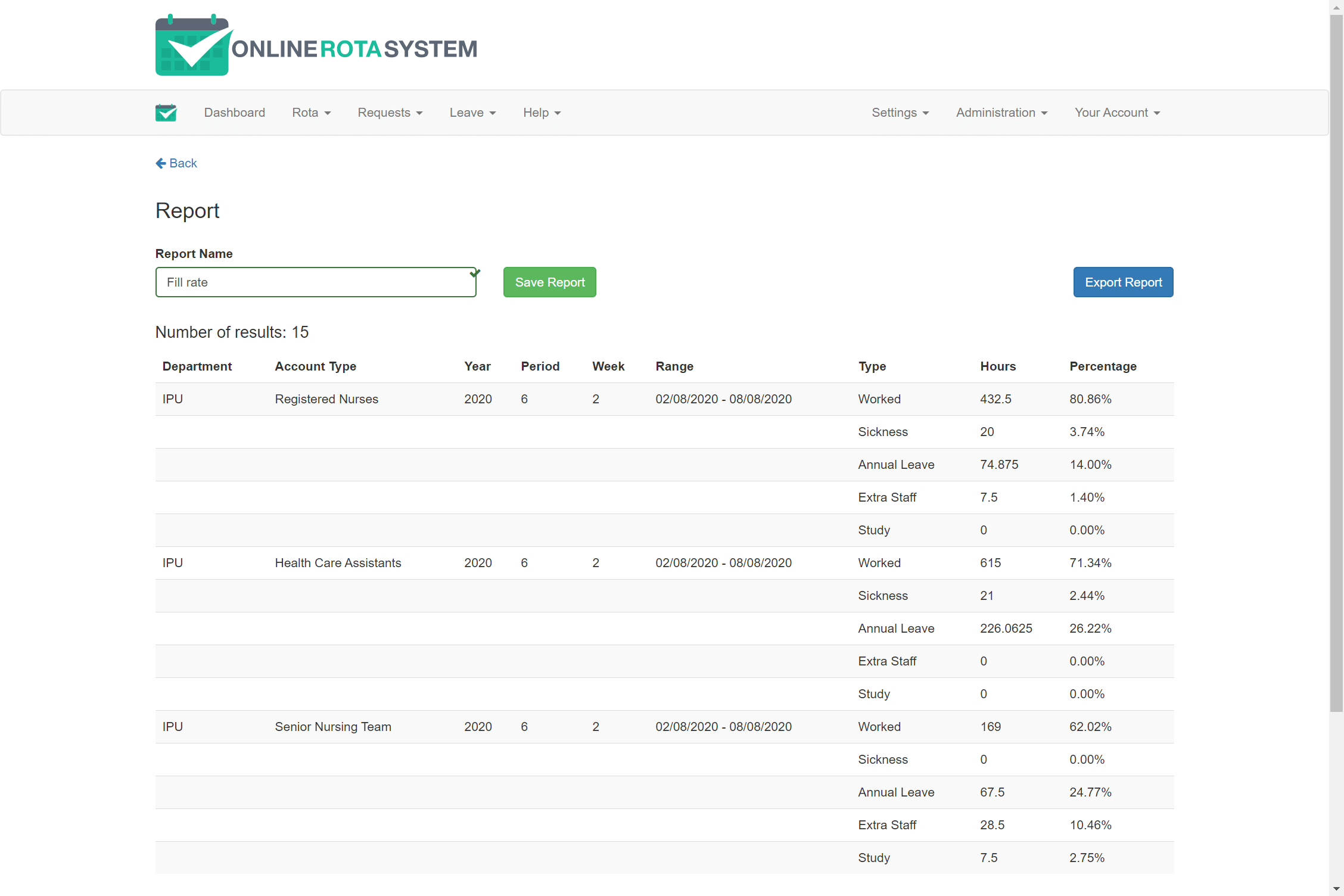This screenshot has height=896, width=1344.
Task: Click the Export Report button
Action: 1124,282
